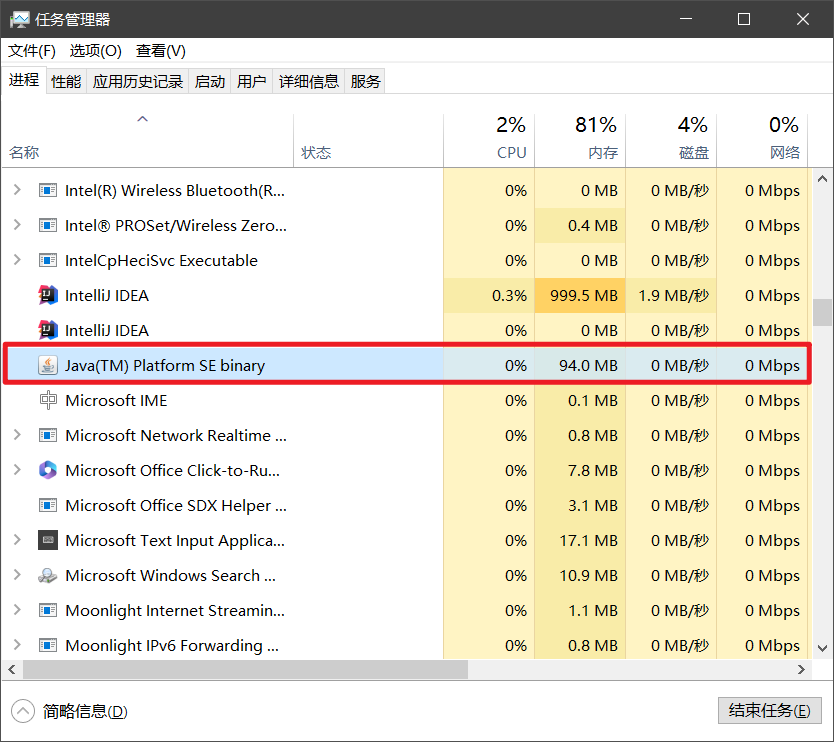Click 简略信息(D) to collapse details
Screen dimensions: 834x742
click(70, 711)
